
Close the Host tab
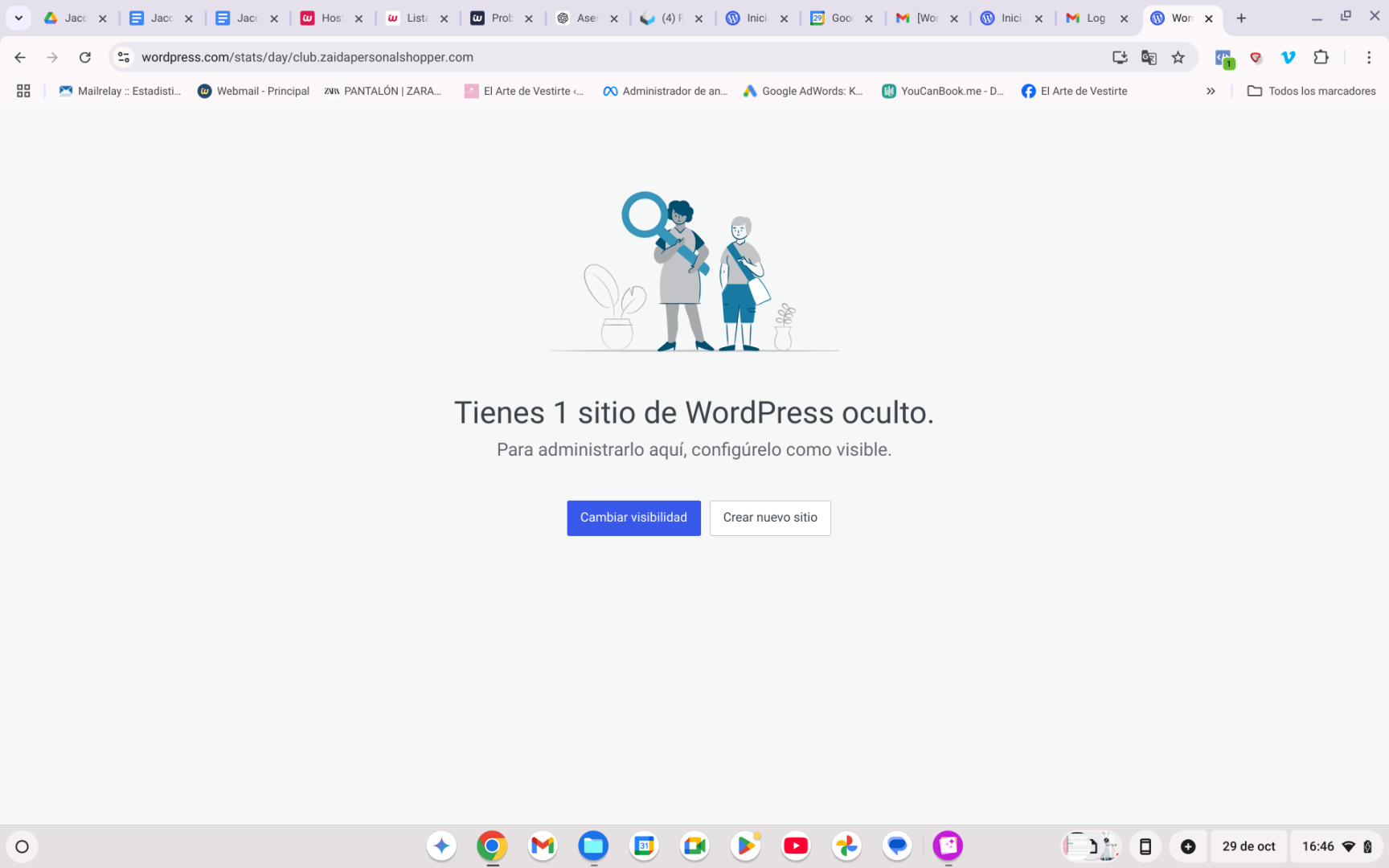point(359,18)
